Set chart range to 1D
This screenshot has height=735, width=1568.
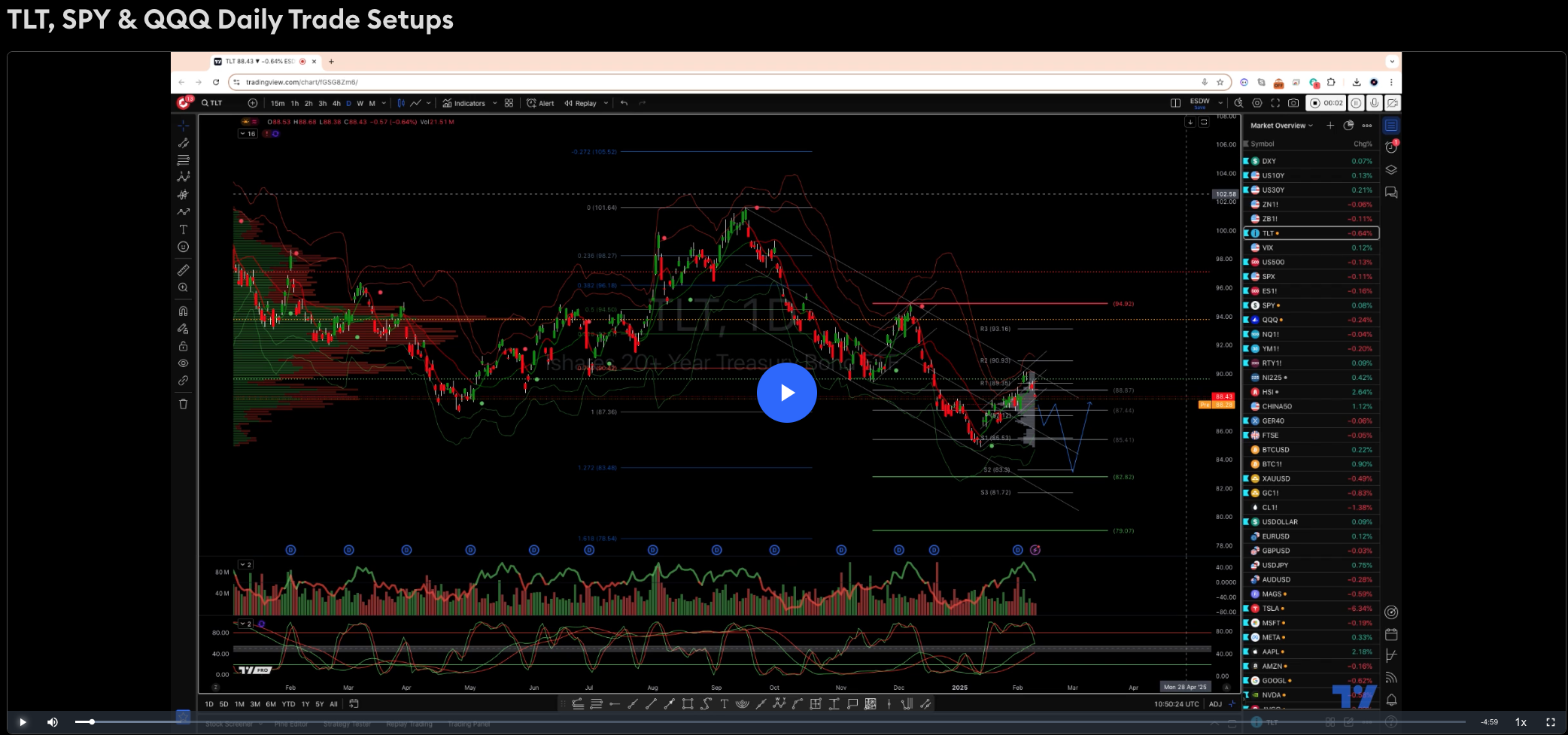coord(209,704)
